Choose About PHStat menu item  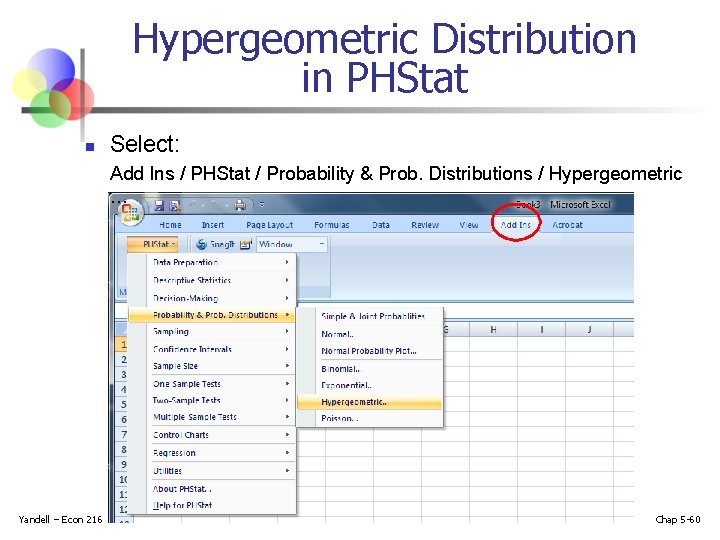(212, 489)
